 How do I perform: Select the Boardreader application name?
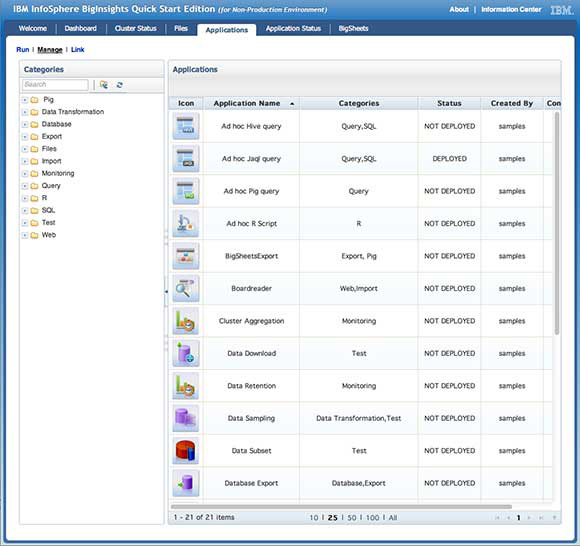tap(252, 289)
